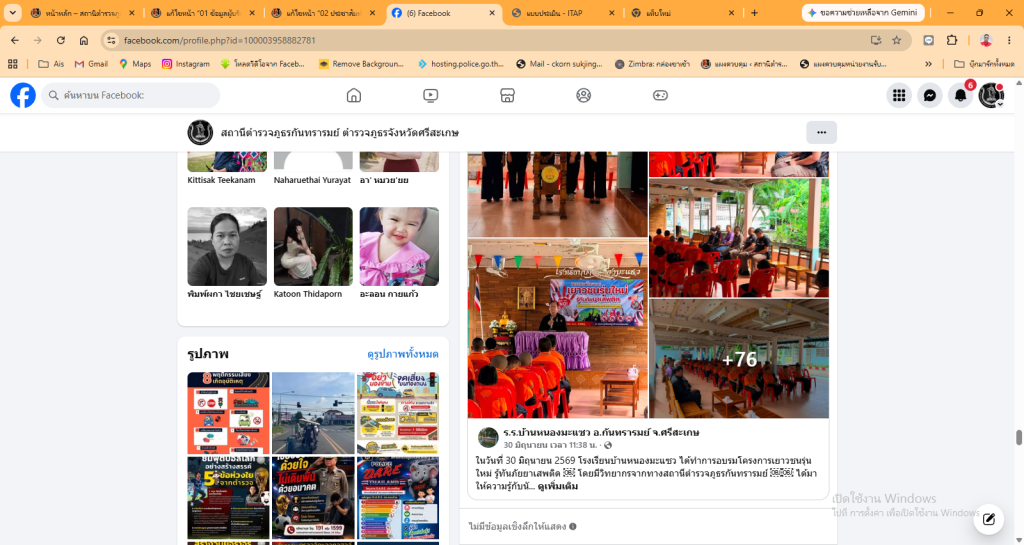
Task: Click the Chrome profile avatar icon
Action: [x=986, y=40]
